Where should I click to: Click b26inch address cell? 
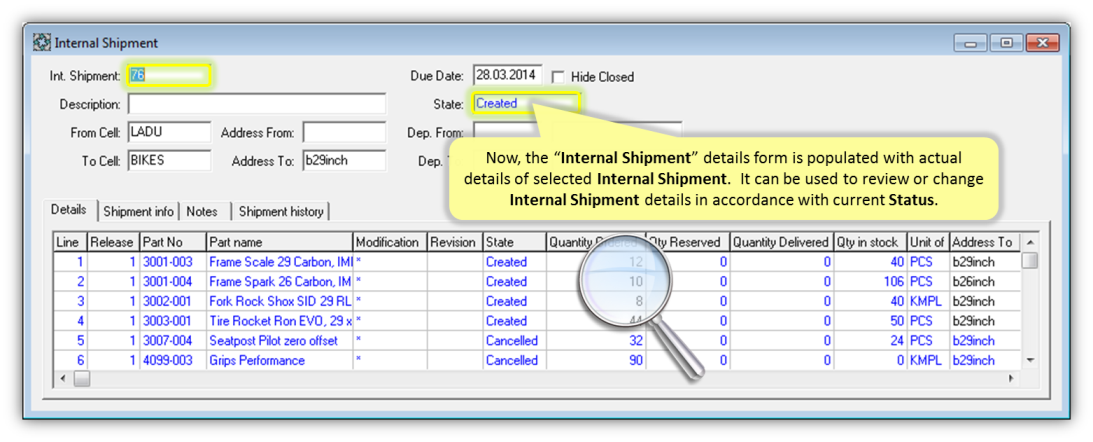pyautogui.click(x=984, y=282)
